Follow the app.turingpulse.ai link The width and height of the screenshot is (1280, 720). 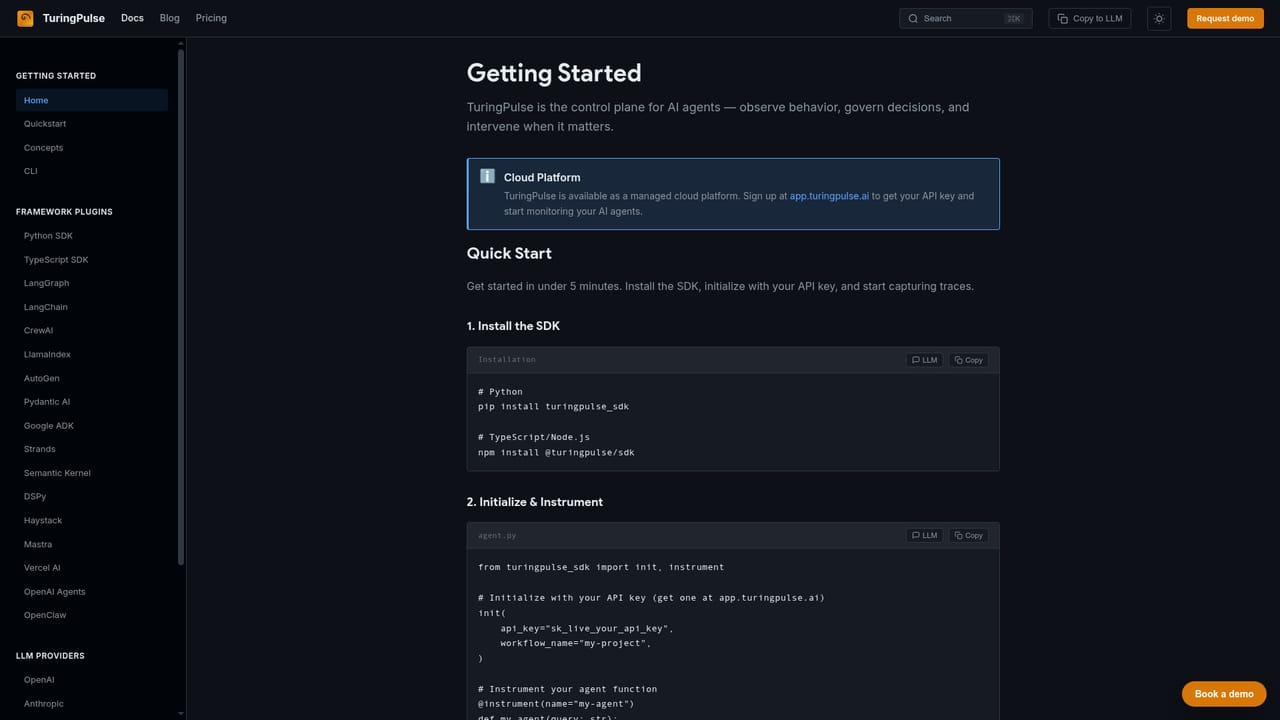click(829, 196)
